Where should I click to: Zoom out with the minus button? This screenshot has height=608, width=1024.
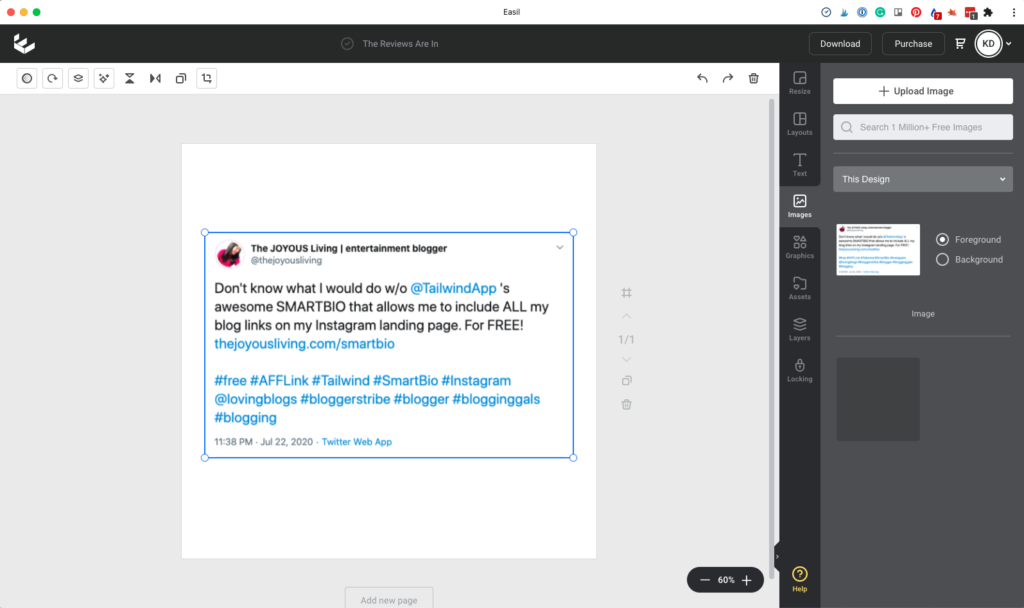click(705, 580)
